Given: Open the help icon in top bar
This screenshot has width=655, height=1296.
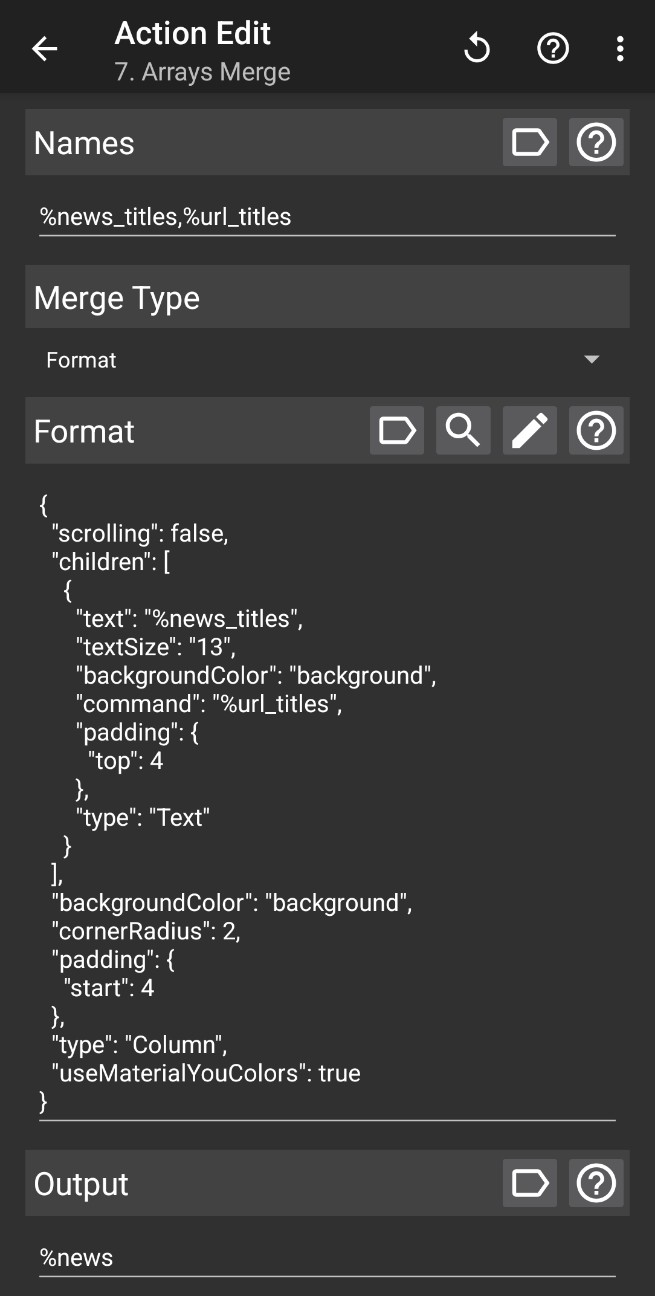Looking at the screenshot, I should pos(553,48).
